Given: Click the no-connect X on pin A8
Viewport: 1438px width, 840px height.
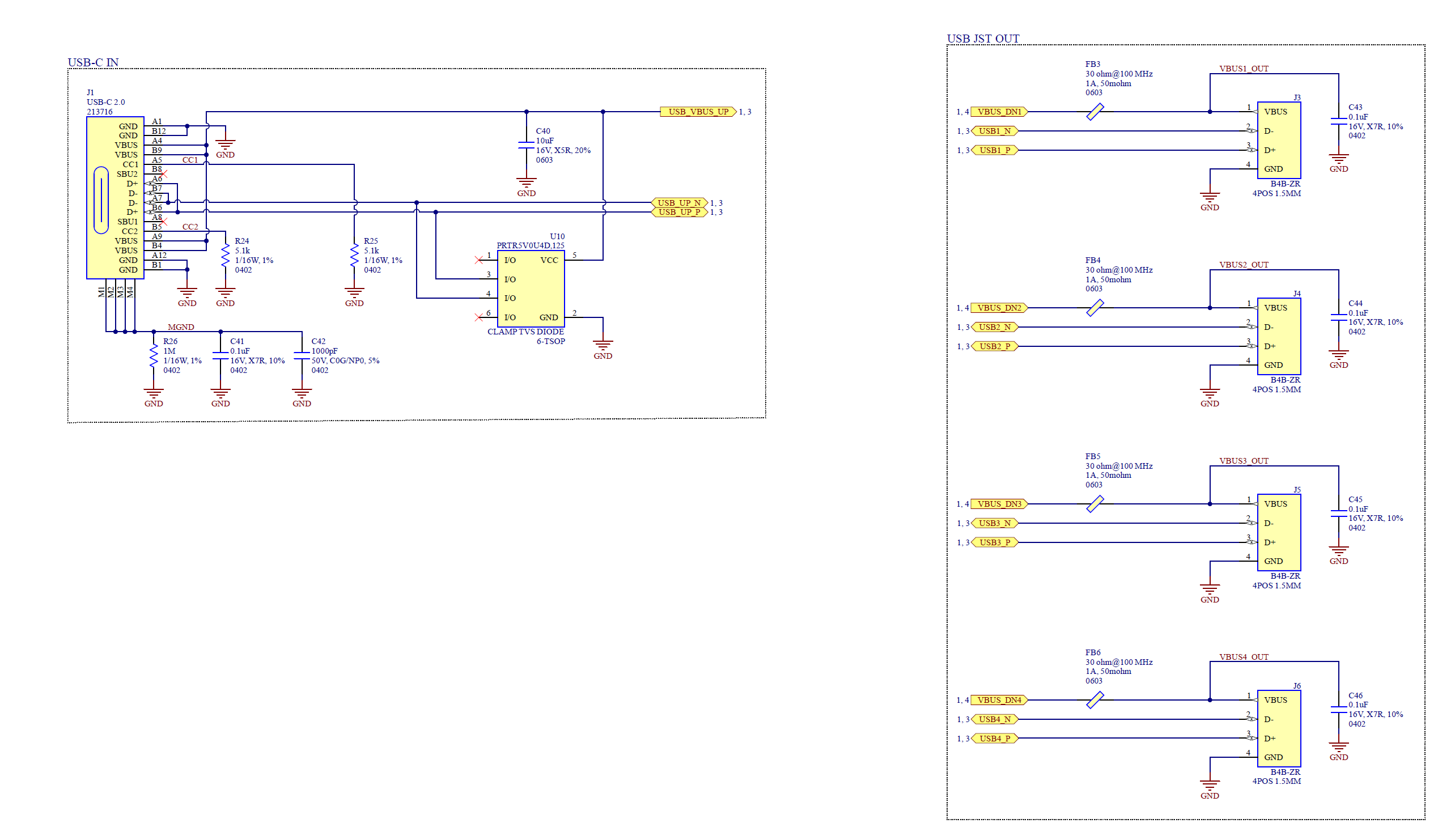Looking at the screenshot, I should (x=164, y=222).
